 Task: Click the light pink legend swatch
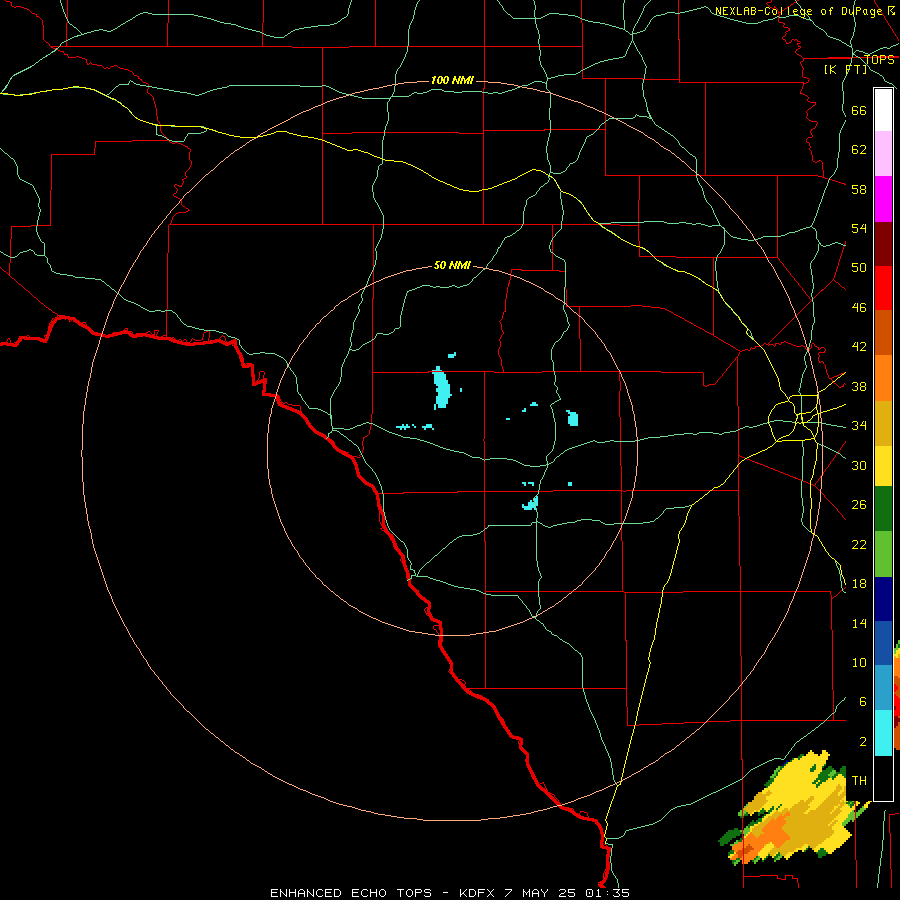coord(883,154)
